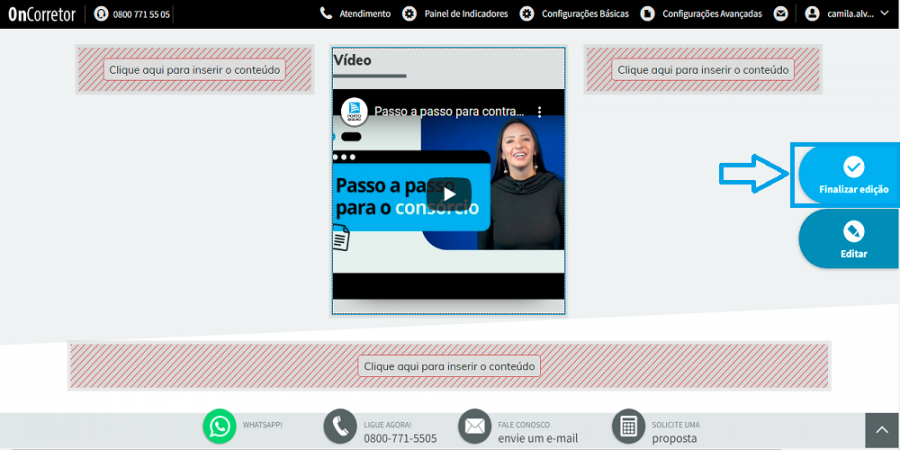Click the Editar button
900x450 pixels.
(849, 239)
